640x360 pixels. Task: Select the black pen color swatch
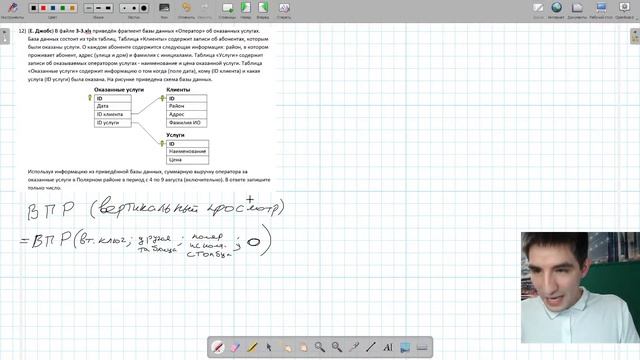(x=34, y=8)
